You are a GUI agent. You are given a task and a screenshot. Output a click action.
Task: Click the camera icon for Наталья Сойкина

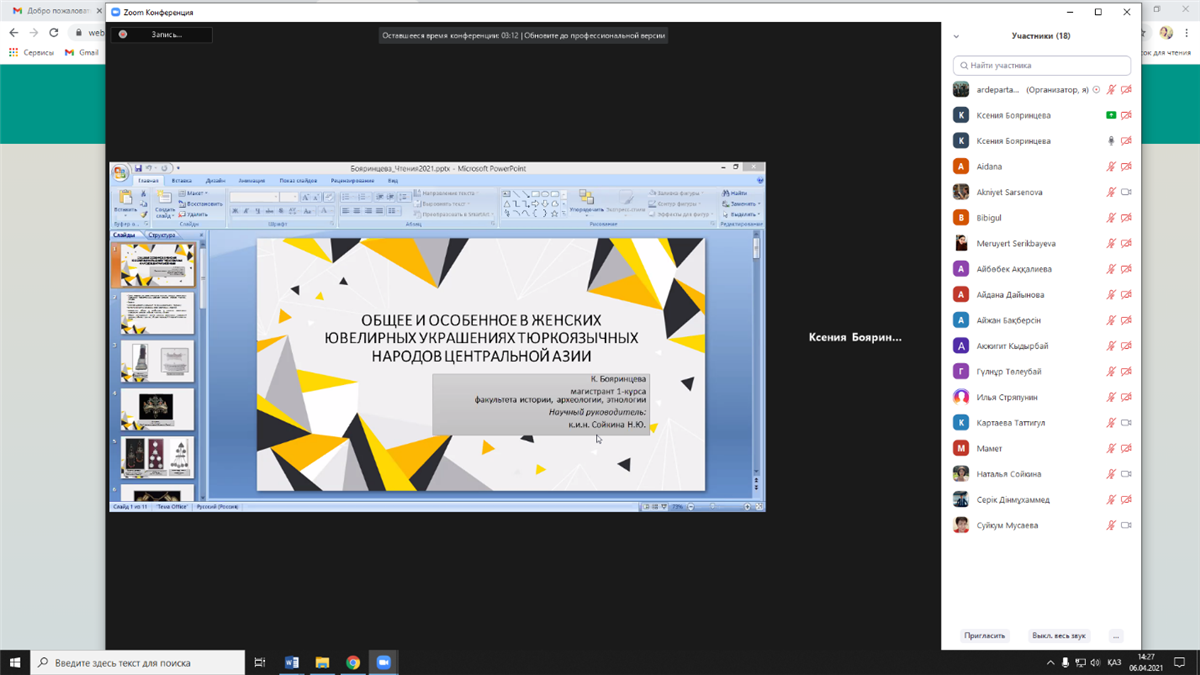click(1126, 474)
